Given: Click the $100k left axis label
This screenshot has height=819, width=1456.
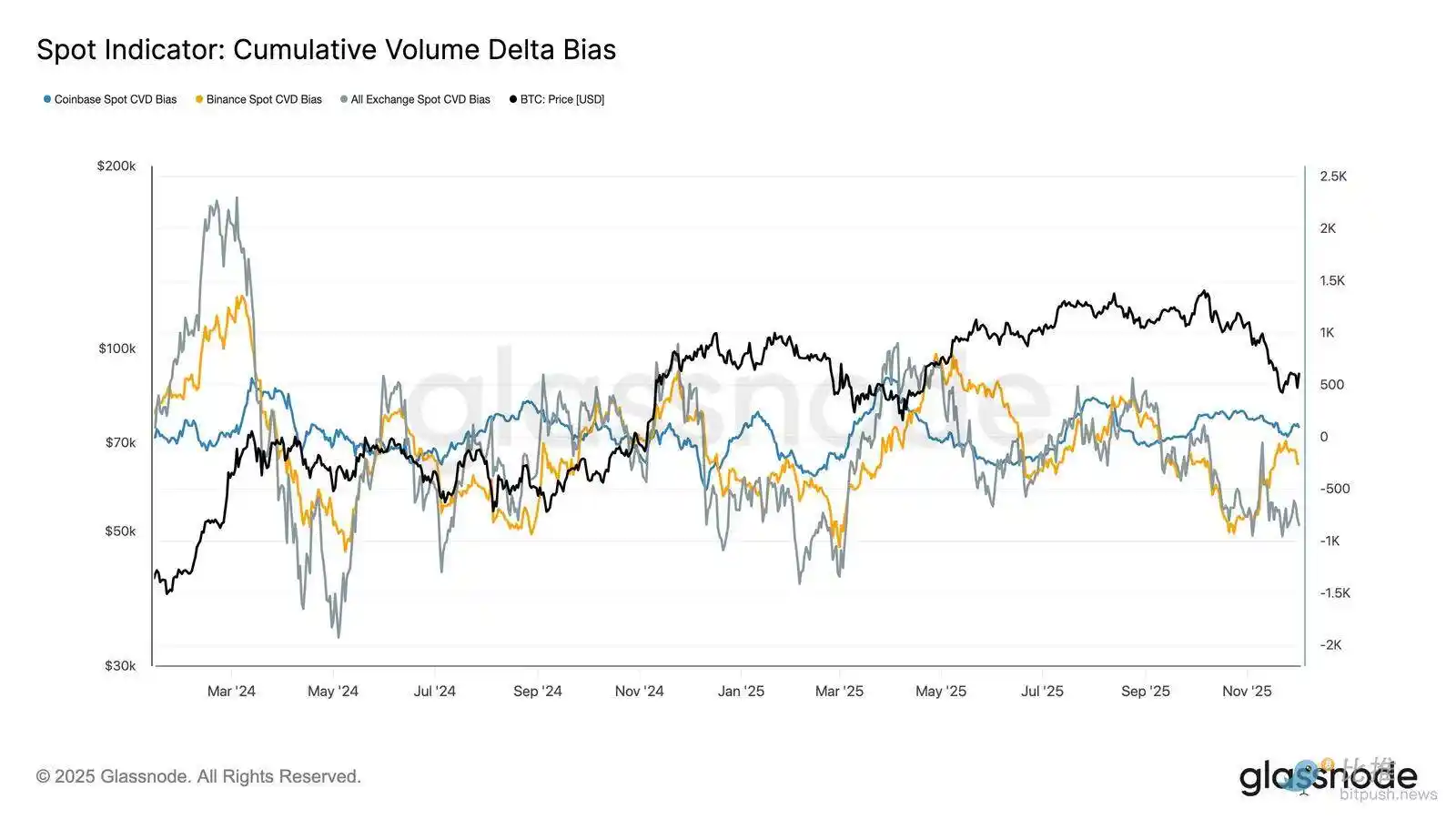Looking at the screenshot, I should (x=116, y=349).
